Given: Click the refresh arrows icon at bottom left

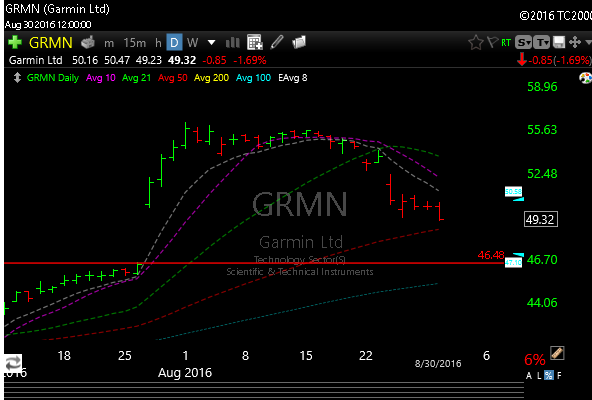Looking at the screenshot, I should [x=13, y=363].
